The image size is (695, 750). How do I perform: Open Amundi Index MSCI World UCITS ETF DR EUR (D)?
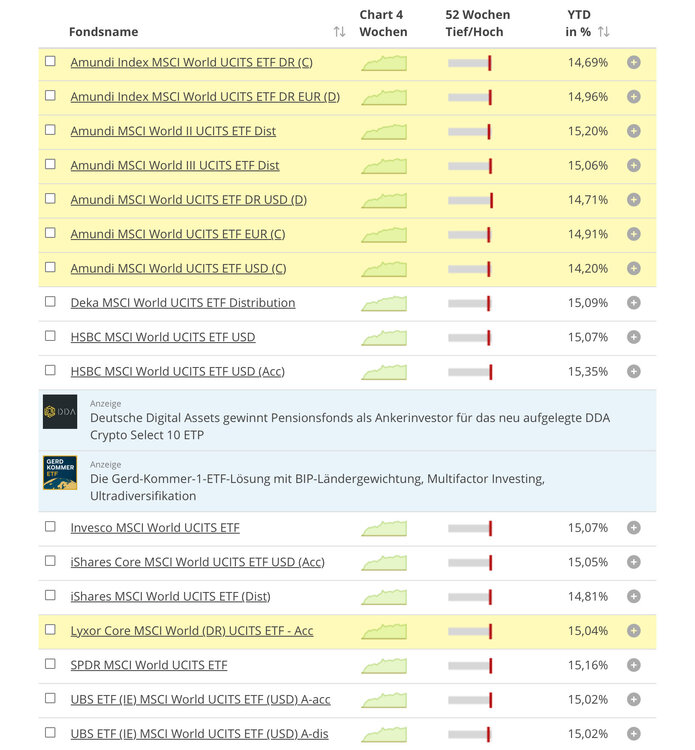coord(205,97)
